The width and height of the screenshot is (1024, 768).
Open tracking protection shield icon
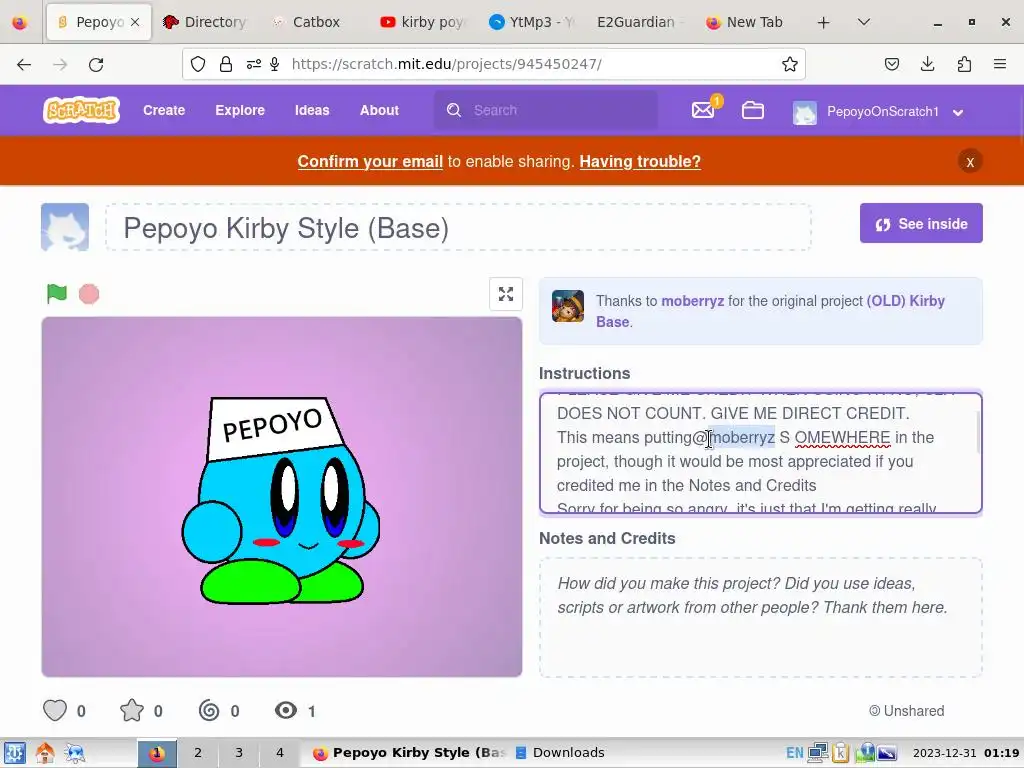click(198, 64)
